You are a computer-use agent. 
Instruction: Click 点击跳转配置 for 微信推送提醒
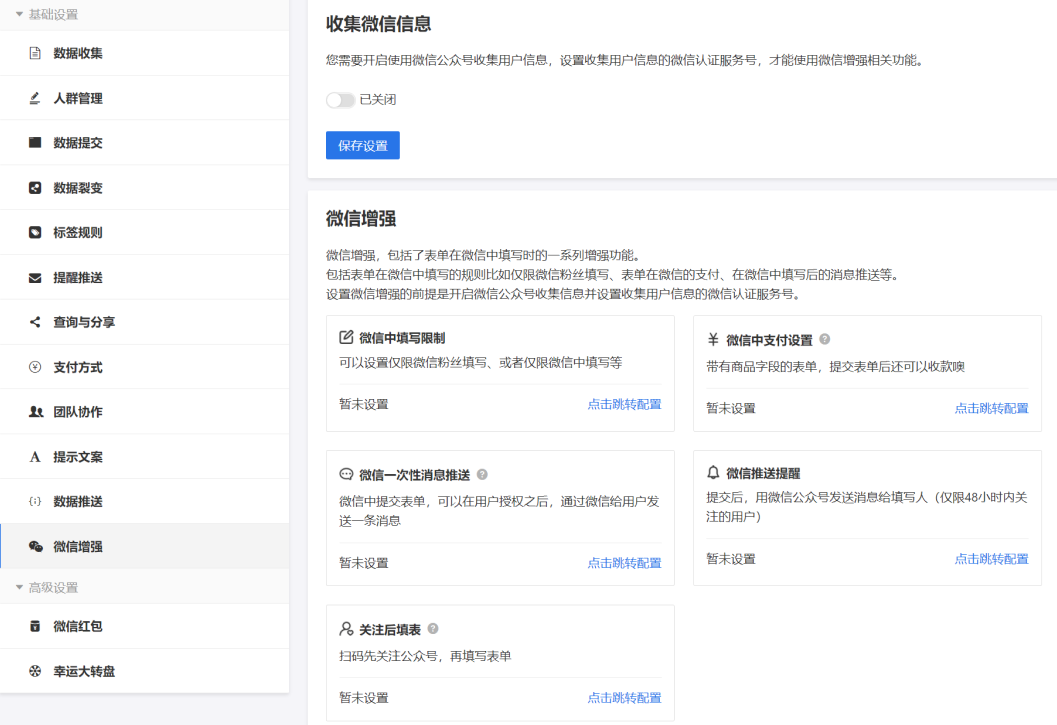click(992, 558)
